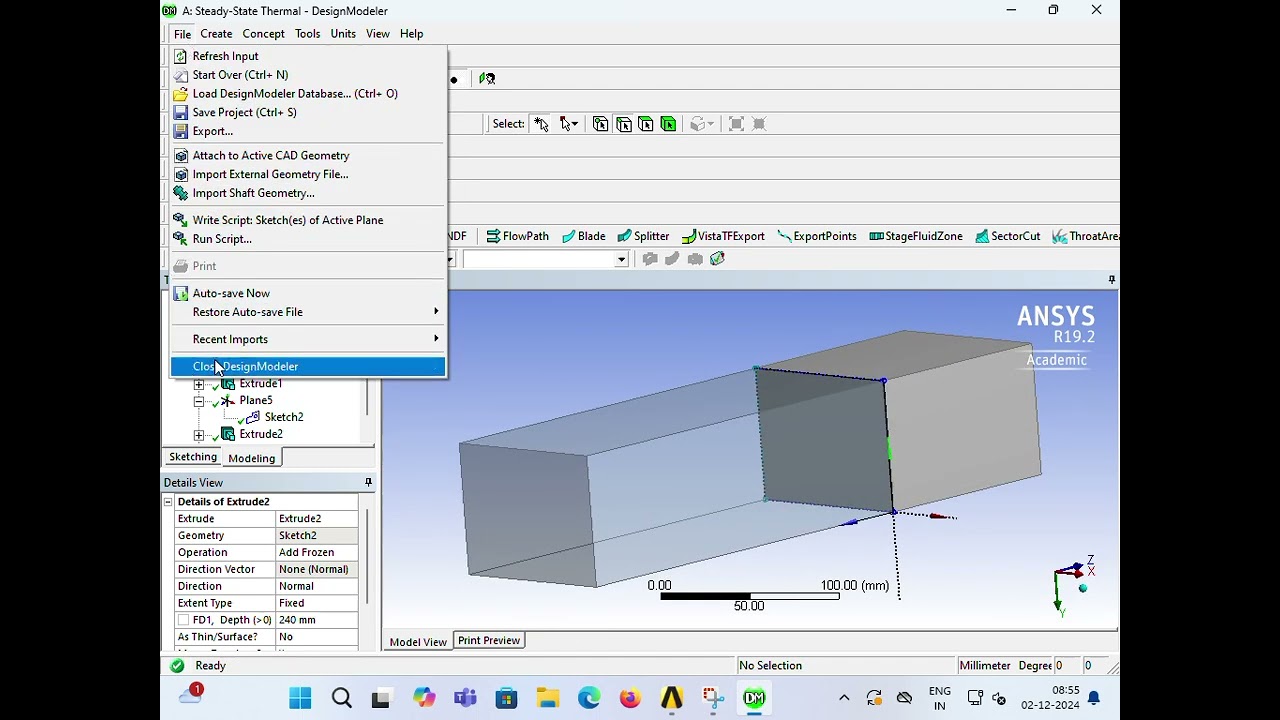Click the 240 mm depth value
1280x720 pixels.
(316, 620)
